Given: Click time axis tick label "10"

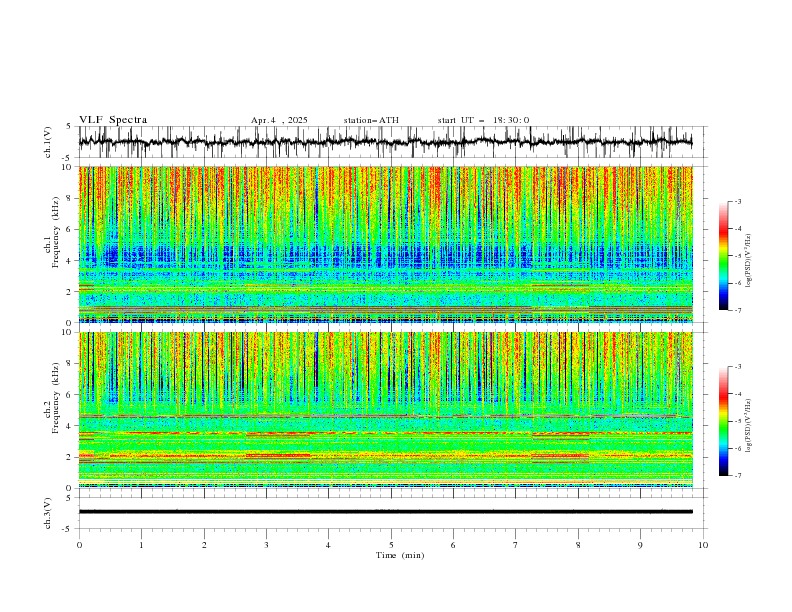Looking at the screenshot, I should click(703, 545).
